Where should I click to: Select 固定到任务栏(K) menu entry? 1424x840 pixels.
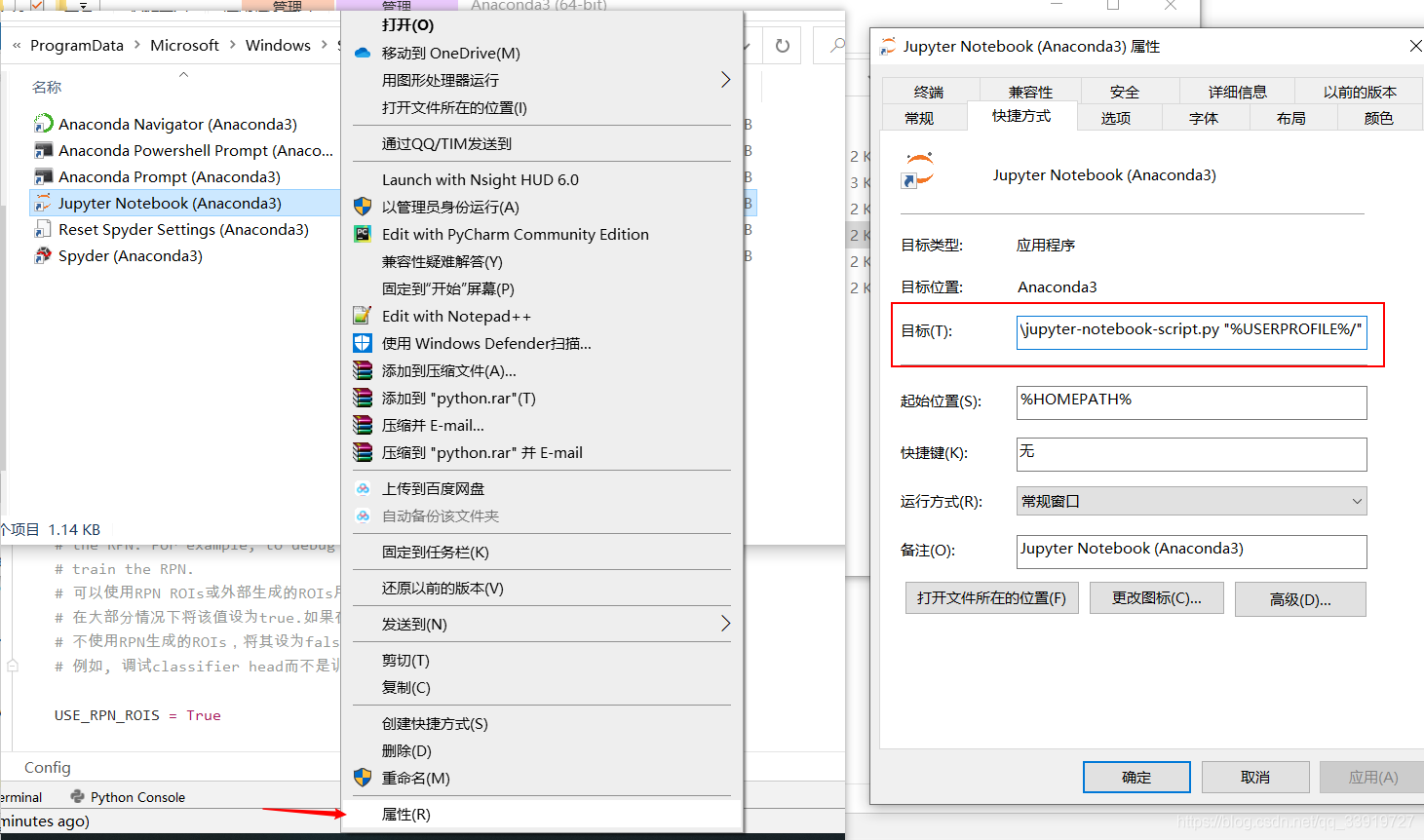pos(542,552)
